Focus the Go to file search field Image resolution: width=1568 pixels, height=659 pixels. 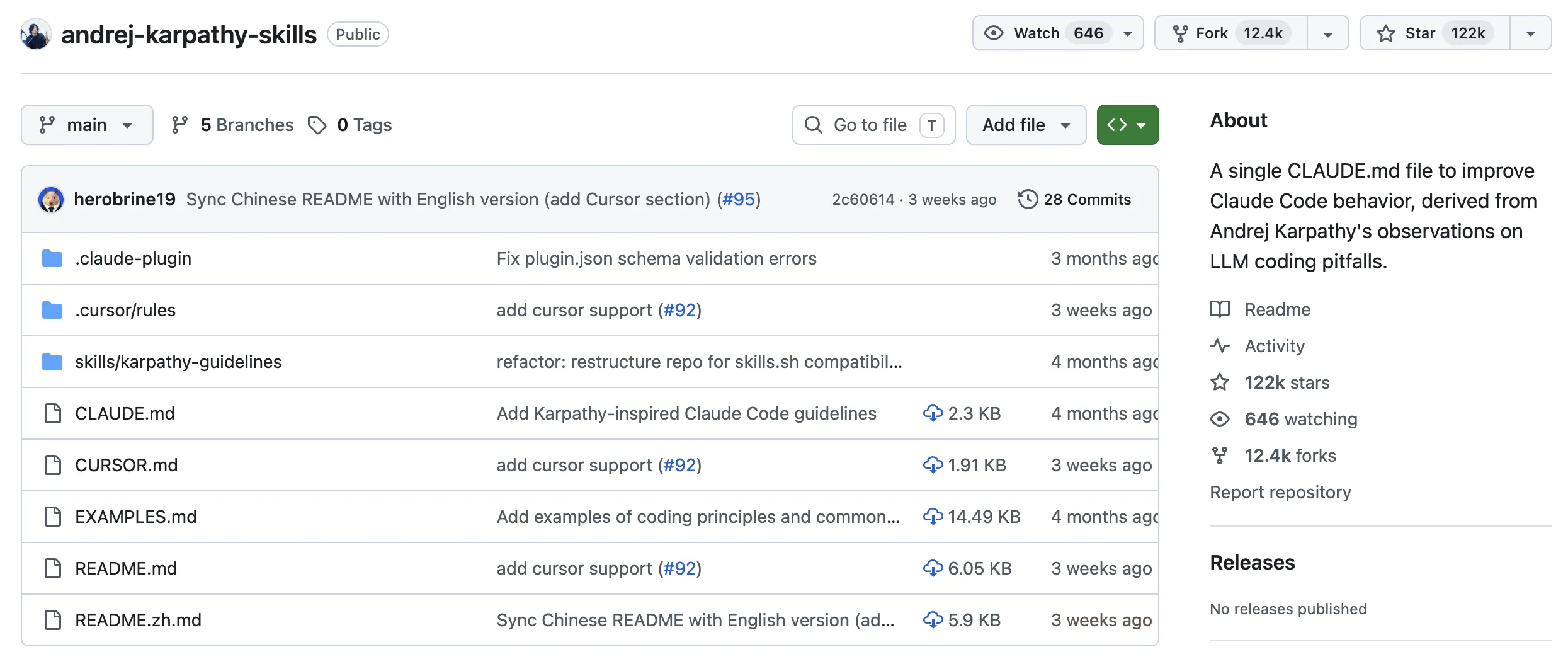coord(874,125)
